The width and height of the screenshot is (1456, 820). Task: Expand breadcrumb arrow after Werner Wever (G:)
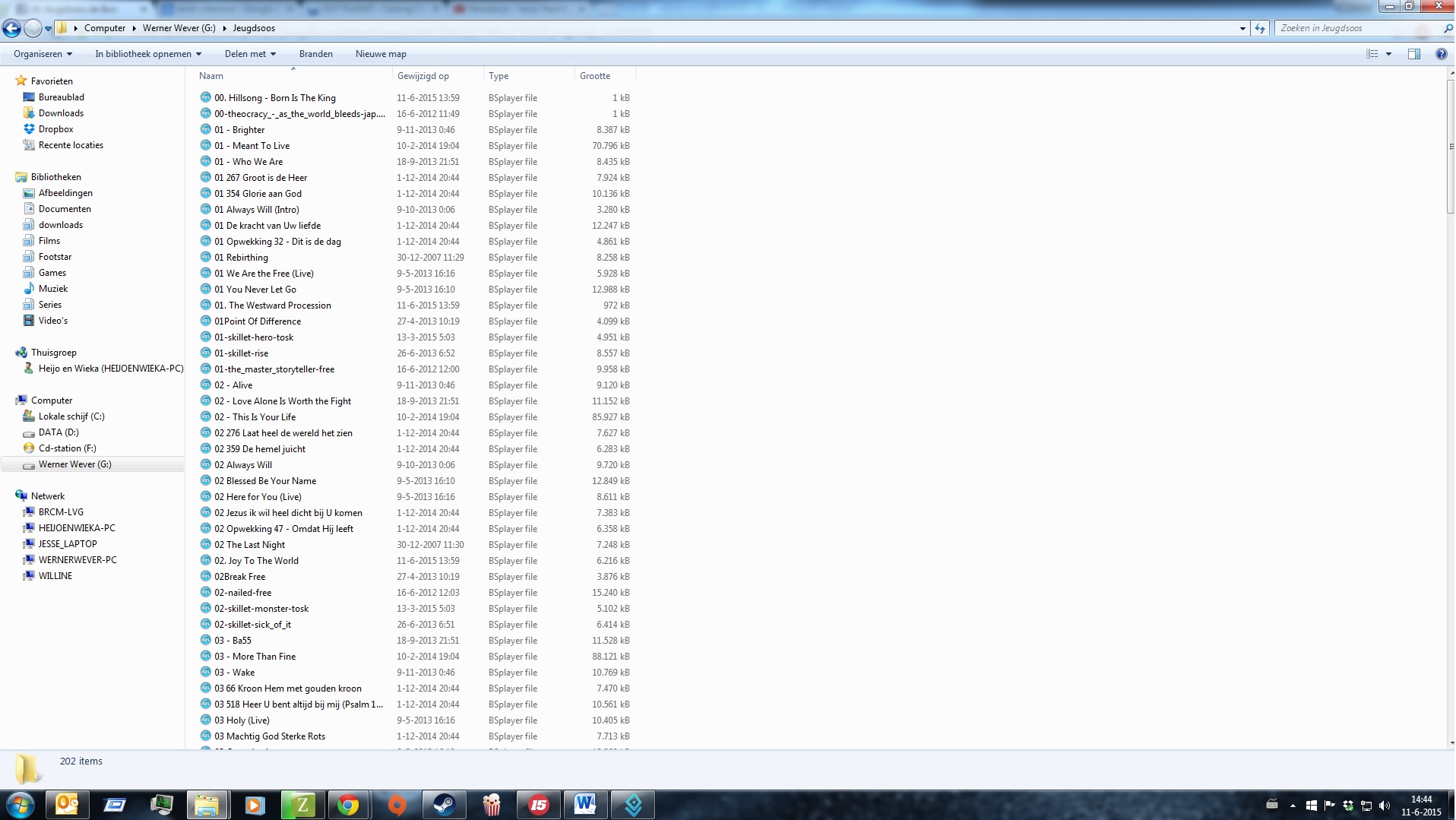224,28
